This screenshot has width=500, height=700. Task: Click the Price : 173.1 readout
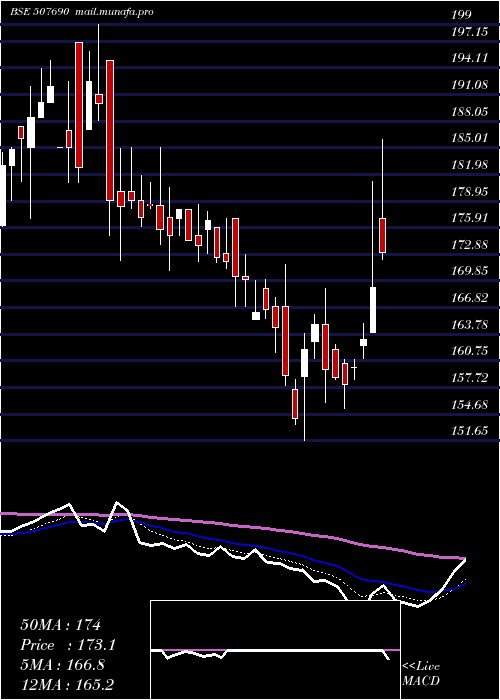pos(68,645)
